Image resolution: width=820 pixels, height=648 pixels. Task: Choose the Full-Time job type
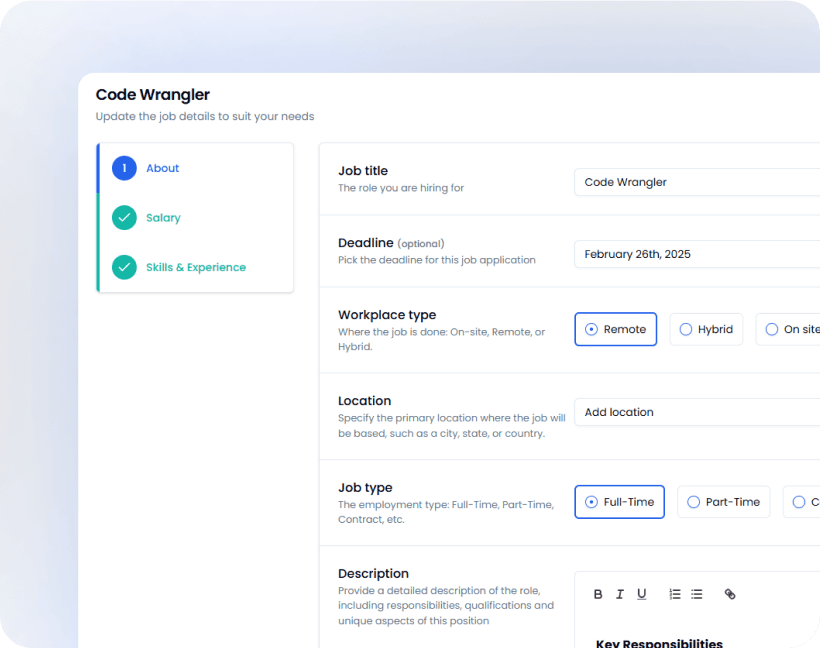(x=620, y=502)
